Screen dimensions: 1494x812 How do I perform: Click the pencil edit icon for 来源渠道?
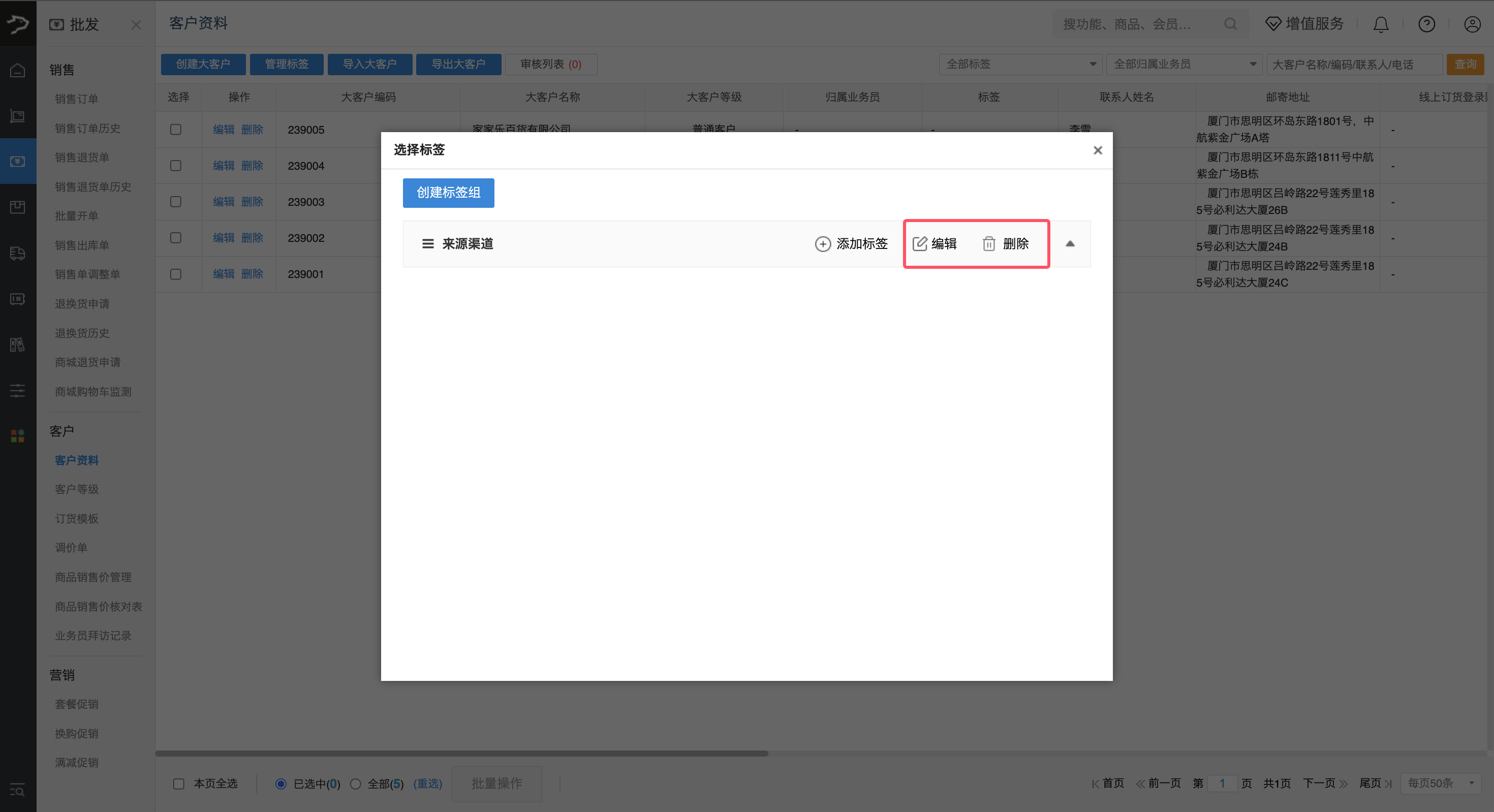(920, 243)
